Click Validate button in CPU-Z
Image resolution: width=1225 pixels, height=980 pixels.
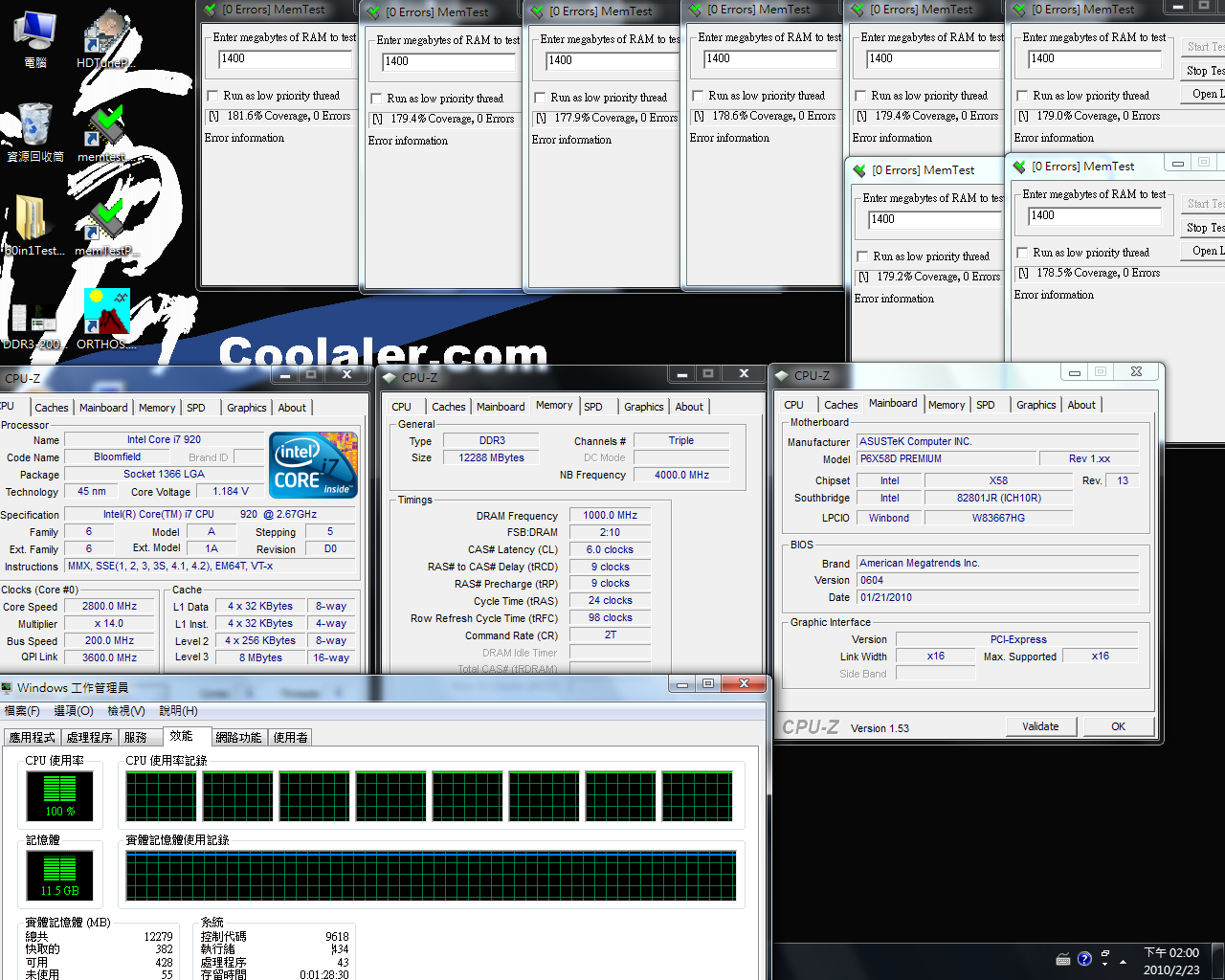coord(1040,726)
